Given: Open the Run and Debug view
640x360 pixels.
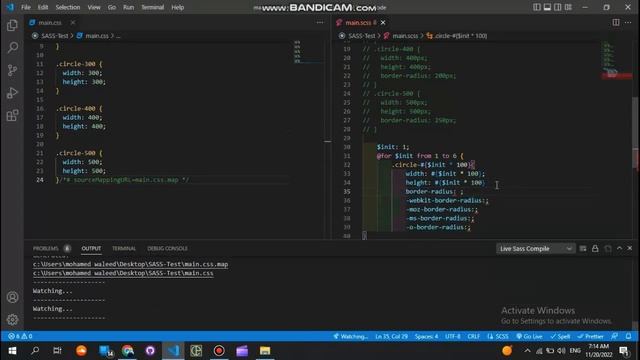Looking at the screenshot, I should 12,93.
